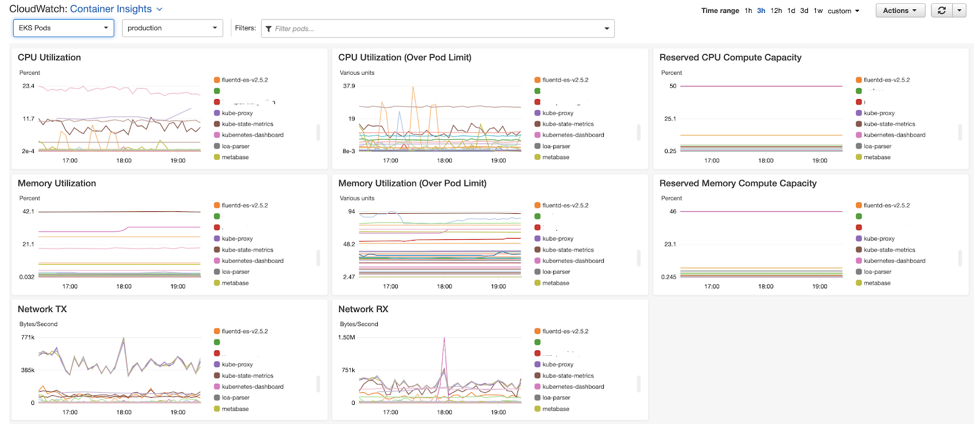Open the Container Insights view selector

coord(116,9)
